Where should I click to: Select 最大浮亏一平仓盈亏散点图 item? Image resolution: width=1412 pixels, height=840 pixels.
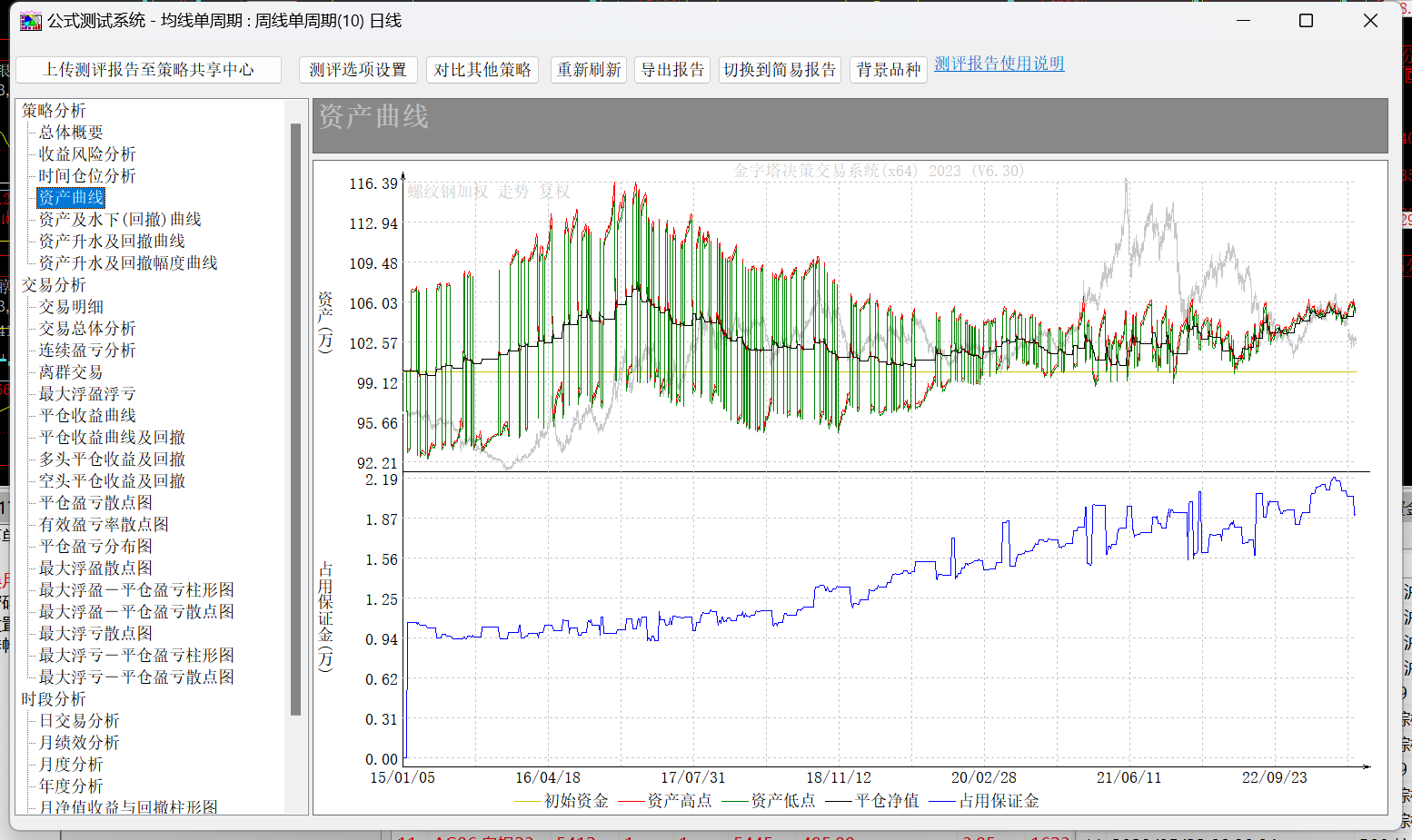[136, 677]
